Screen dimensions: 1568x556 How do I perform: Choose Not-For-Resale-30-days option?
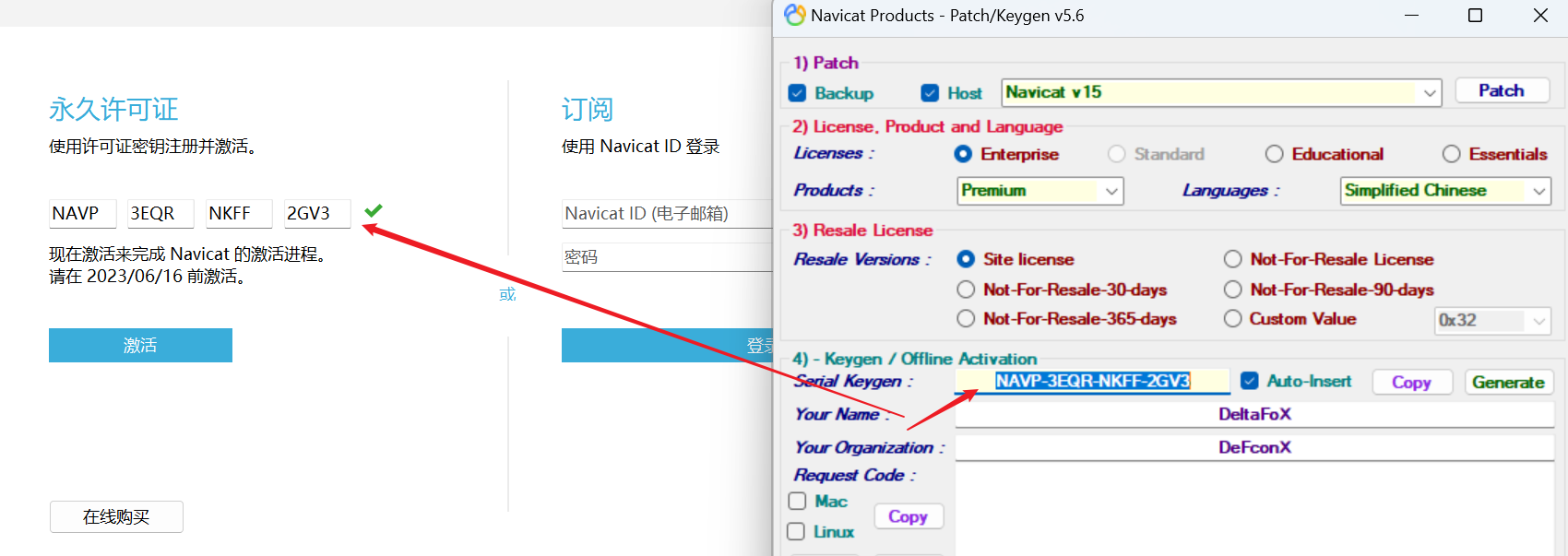coord(966,290)
